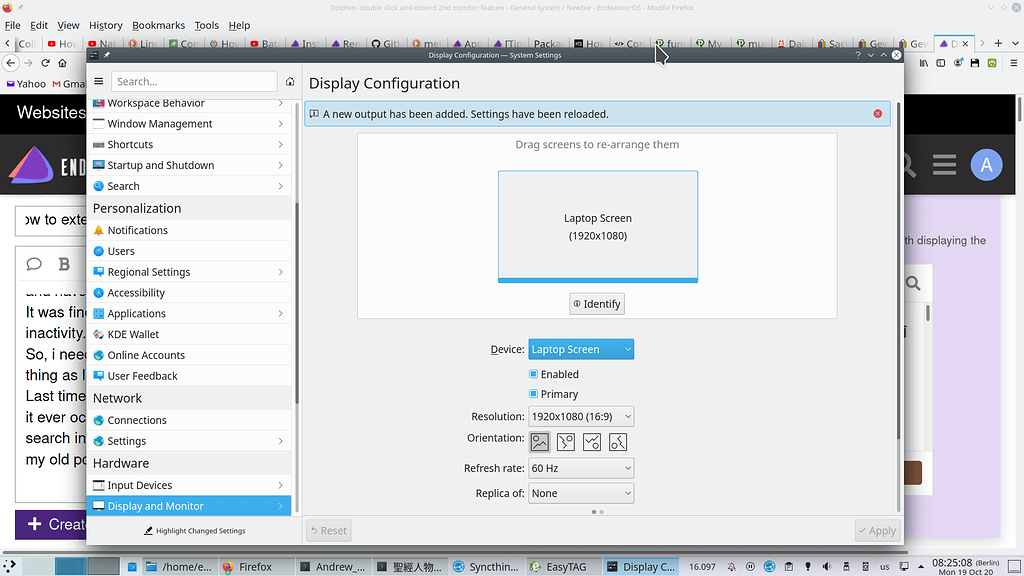
Task: Open the Device dropdown showing Laptop Screen
Action: click(x=581, y=349)
